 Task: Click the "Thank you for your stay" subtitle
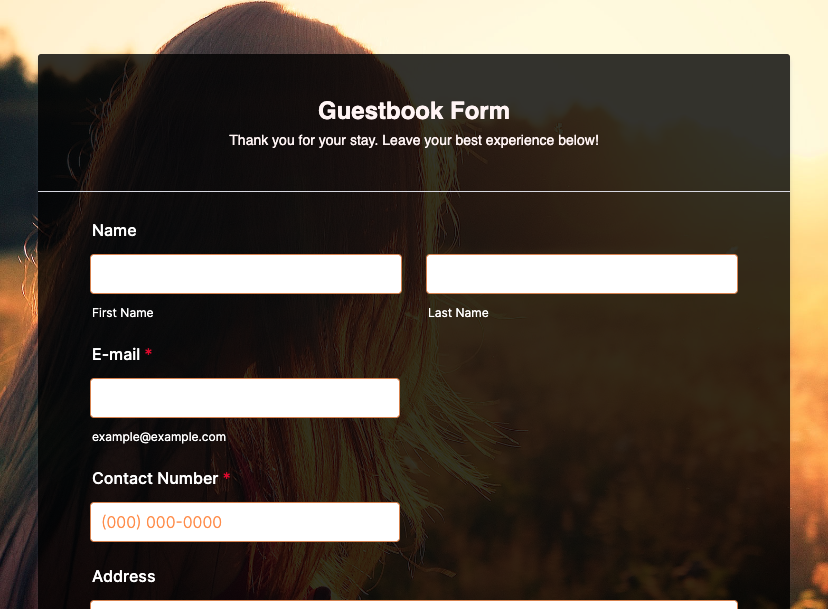tap(414, 141)
